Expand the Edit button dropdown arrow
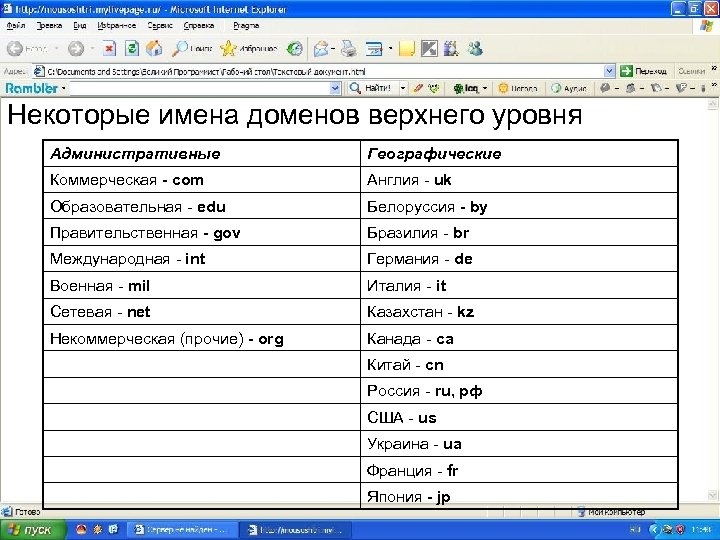The height and width of the screenshot is (540, 720). (390, 48)
